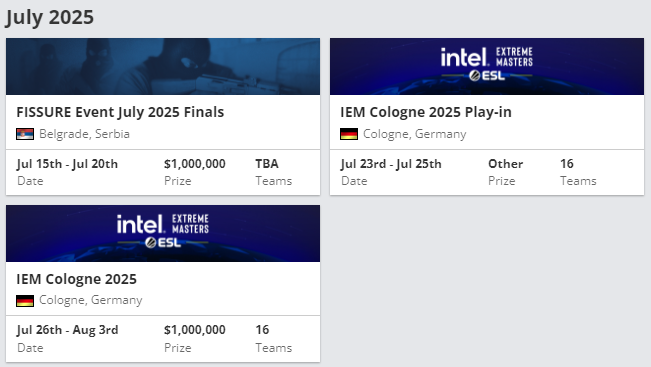Viewport: 651px width, 367px height.
Task: Click the July 2025 heading
Action: pyautogui.click(x=49, y=18)
